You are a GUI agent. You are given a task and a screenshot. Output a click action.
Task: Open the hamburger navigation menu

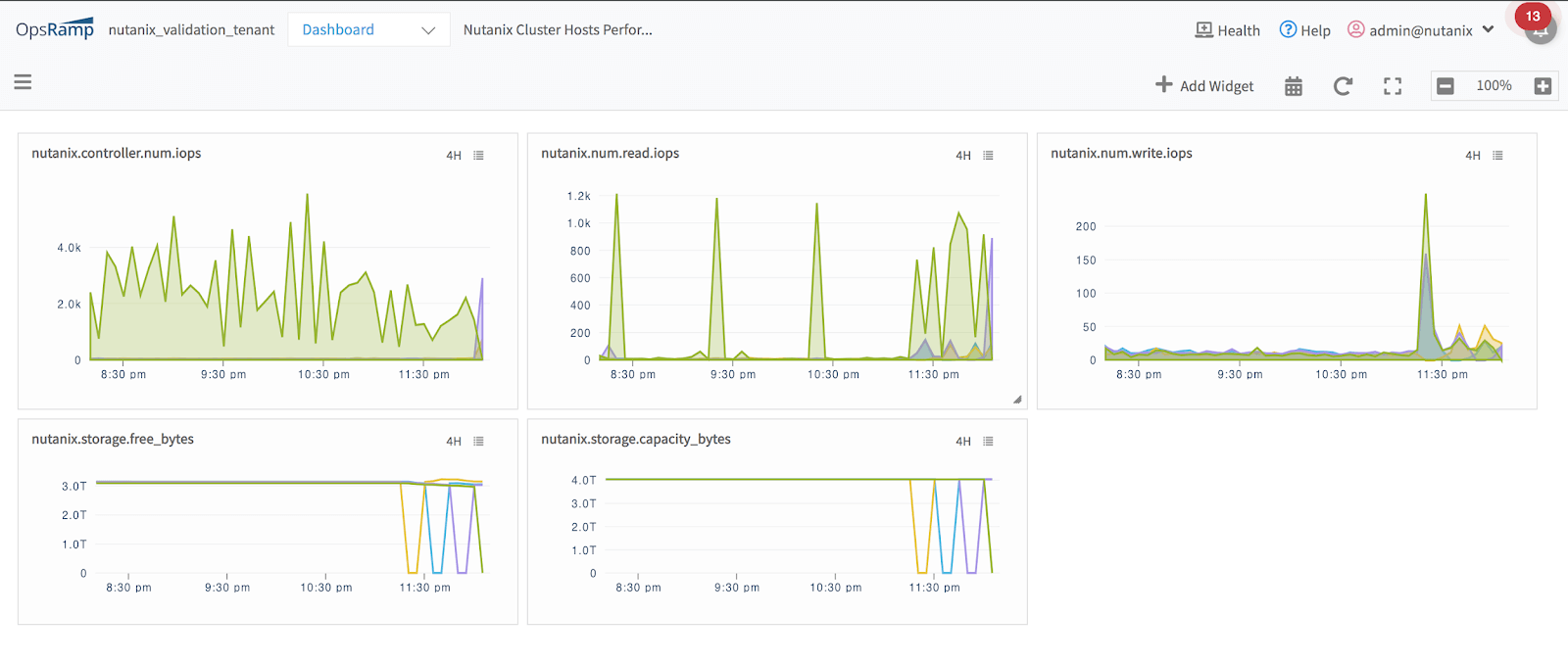(x=23, y=82)
